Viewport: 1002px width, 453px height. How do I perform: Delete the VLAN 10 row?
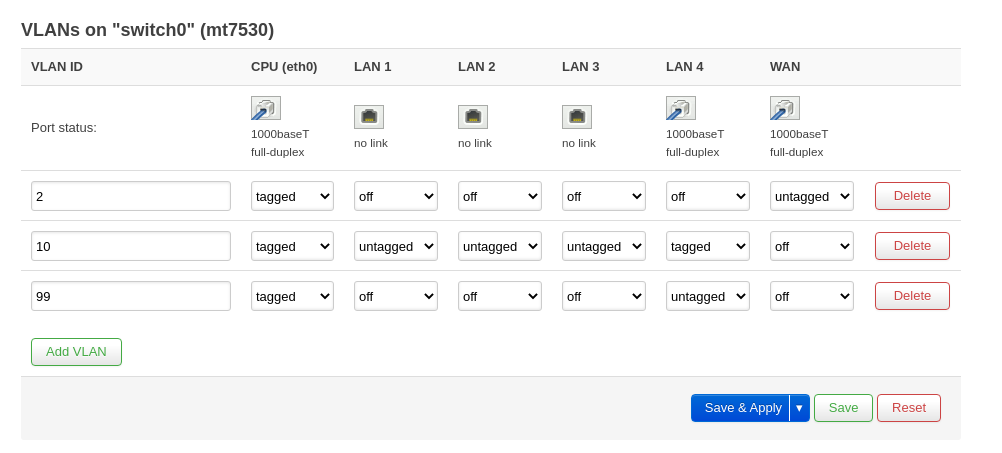pyautogui.click(x=912, y=246)
